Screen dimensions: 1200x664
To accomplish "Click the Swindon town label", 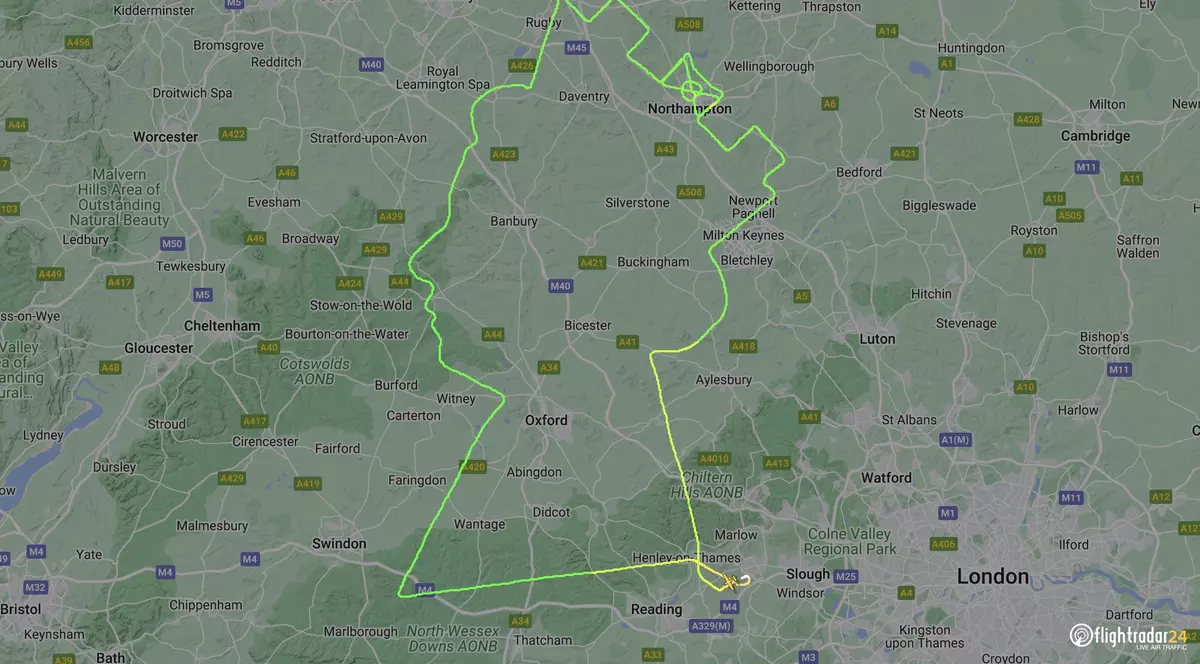I will 339,543.
